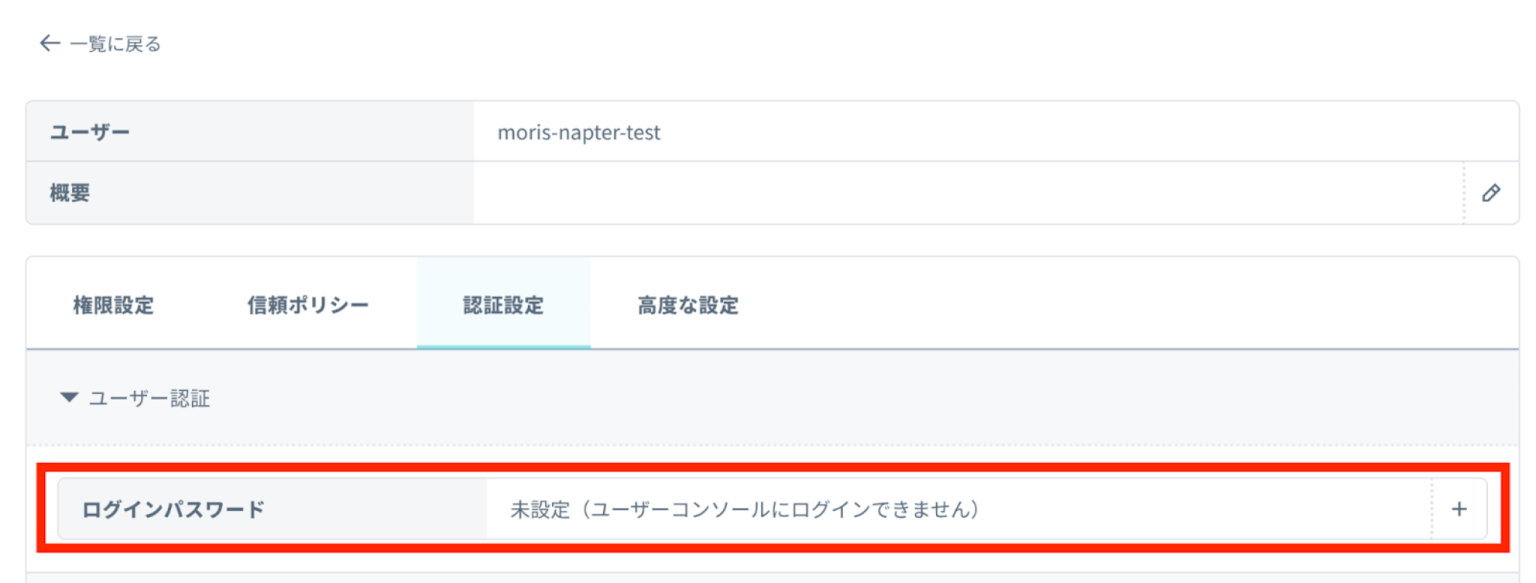The width and height of the screenshot is (1536, 583).
Task: Click empty ログインパスワード row space before plus
Action: [x=1200, y=509]
